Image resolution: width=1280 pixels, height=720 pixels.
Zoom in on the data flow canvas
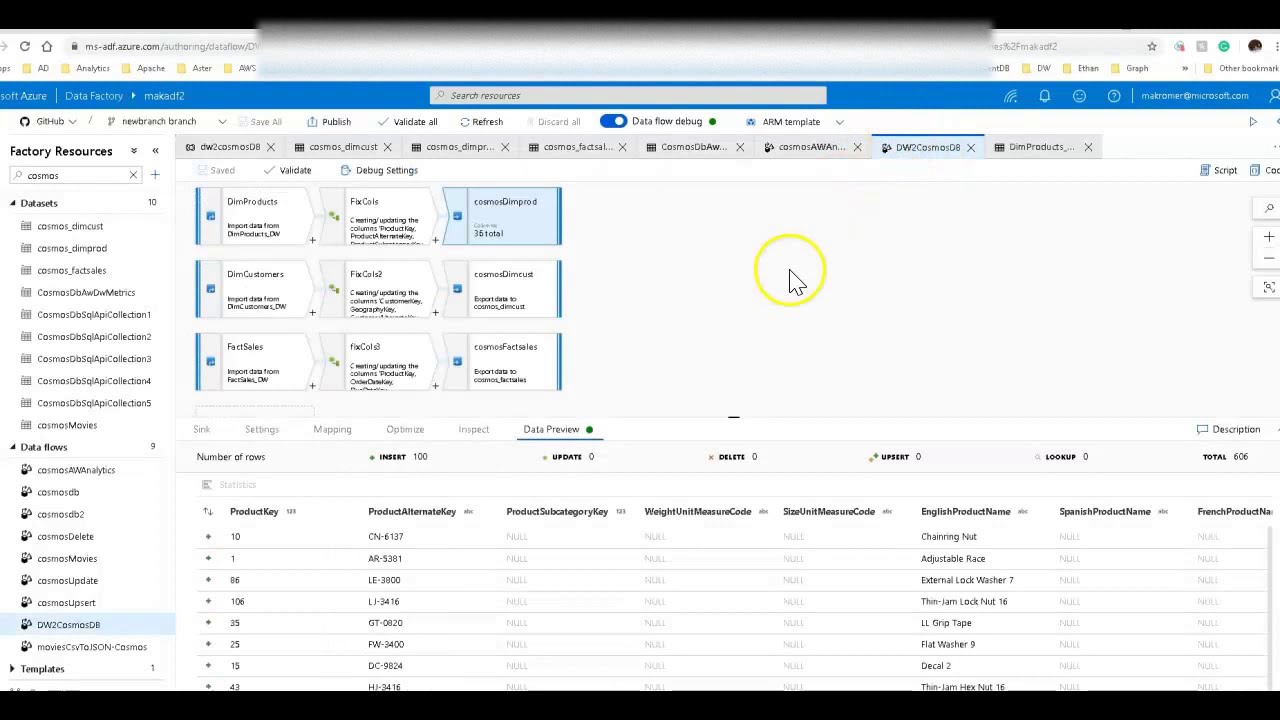pyautogui.click(x=1268, y=237)
